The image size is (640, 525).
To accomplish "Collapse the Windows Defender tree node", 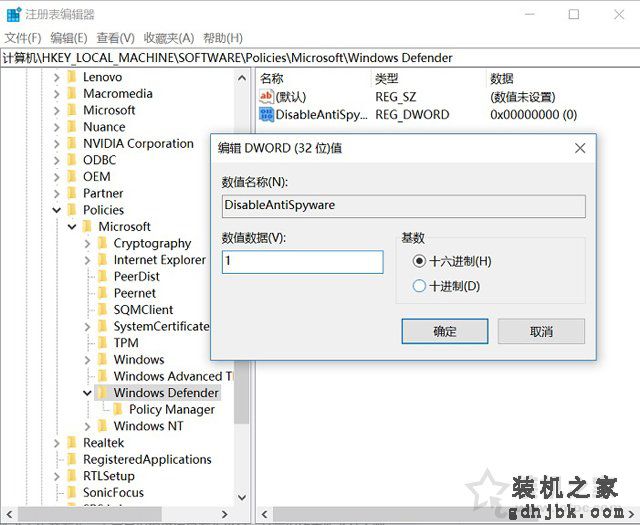I will [x=87, y=393].
